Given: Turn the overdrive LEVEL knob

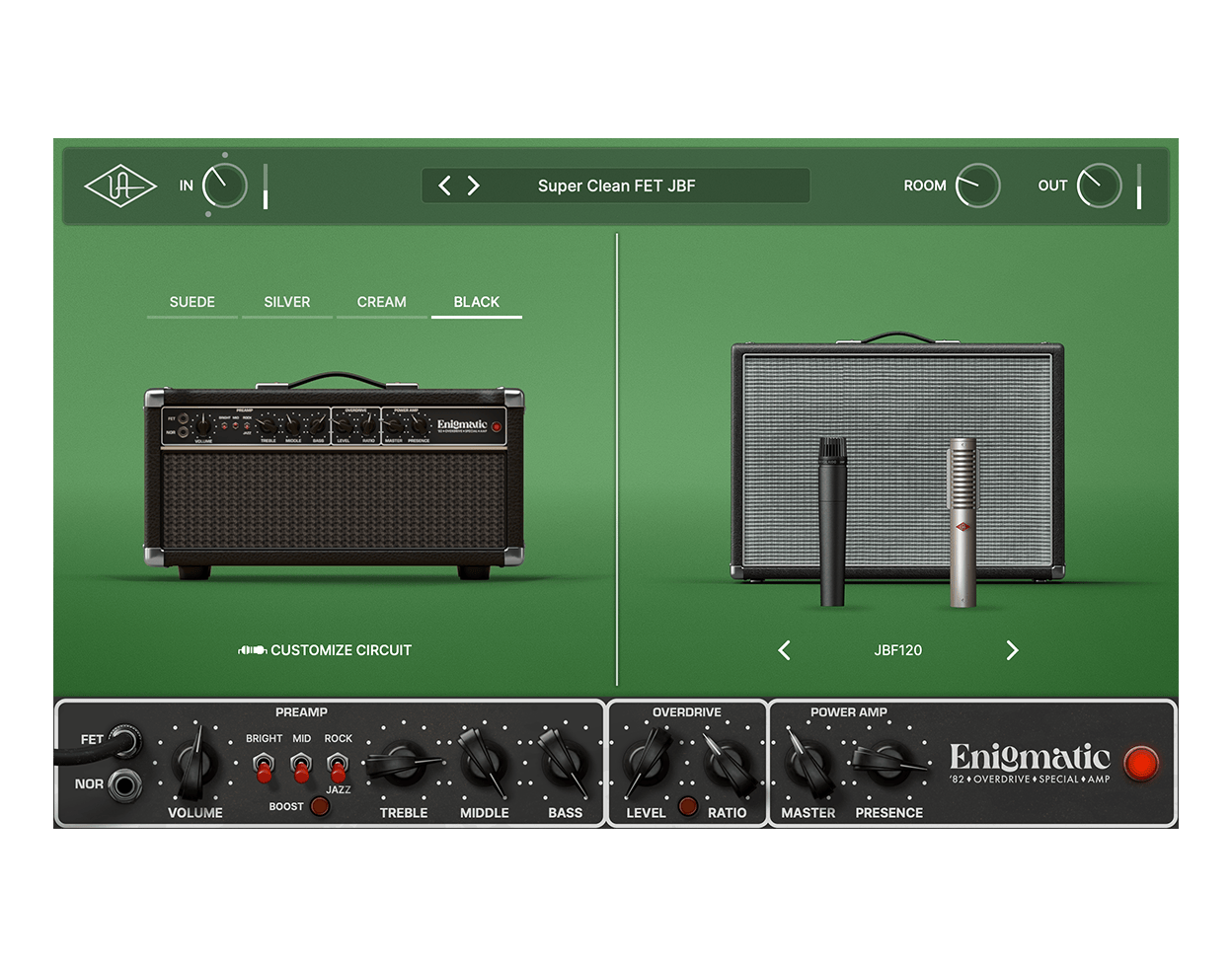Looking at the screenshot, I should (x=647, y=764).
